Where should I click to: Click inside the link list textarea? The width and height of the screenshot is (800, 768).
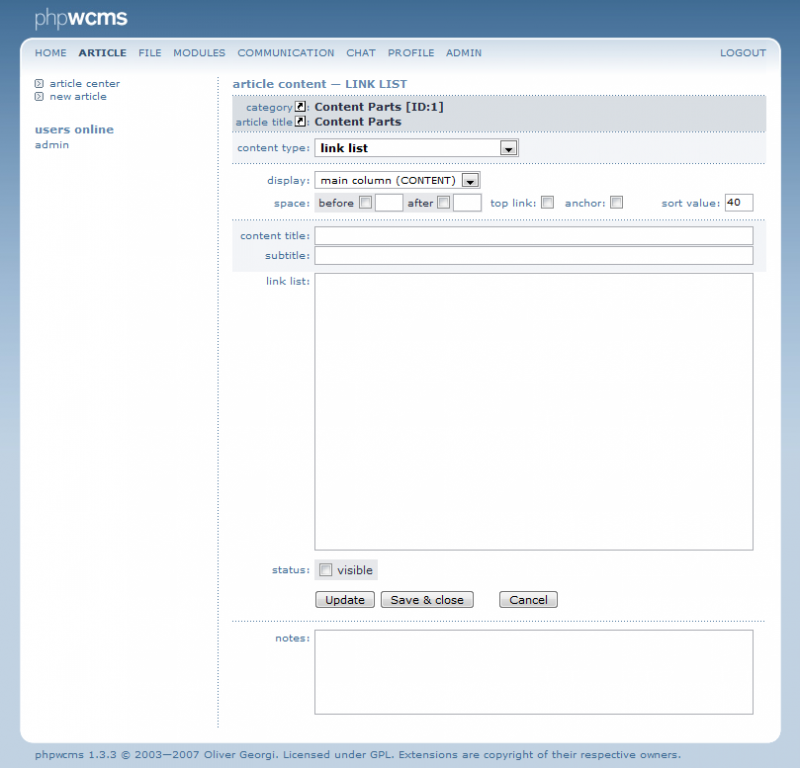(x=534, y=412)
